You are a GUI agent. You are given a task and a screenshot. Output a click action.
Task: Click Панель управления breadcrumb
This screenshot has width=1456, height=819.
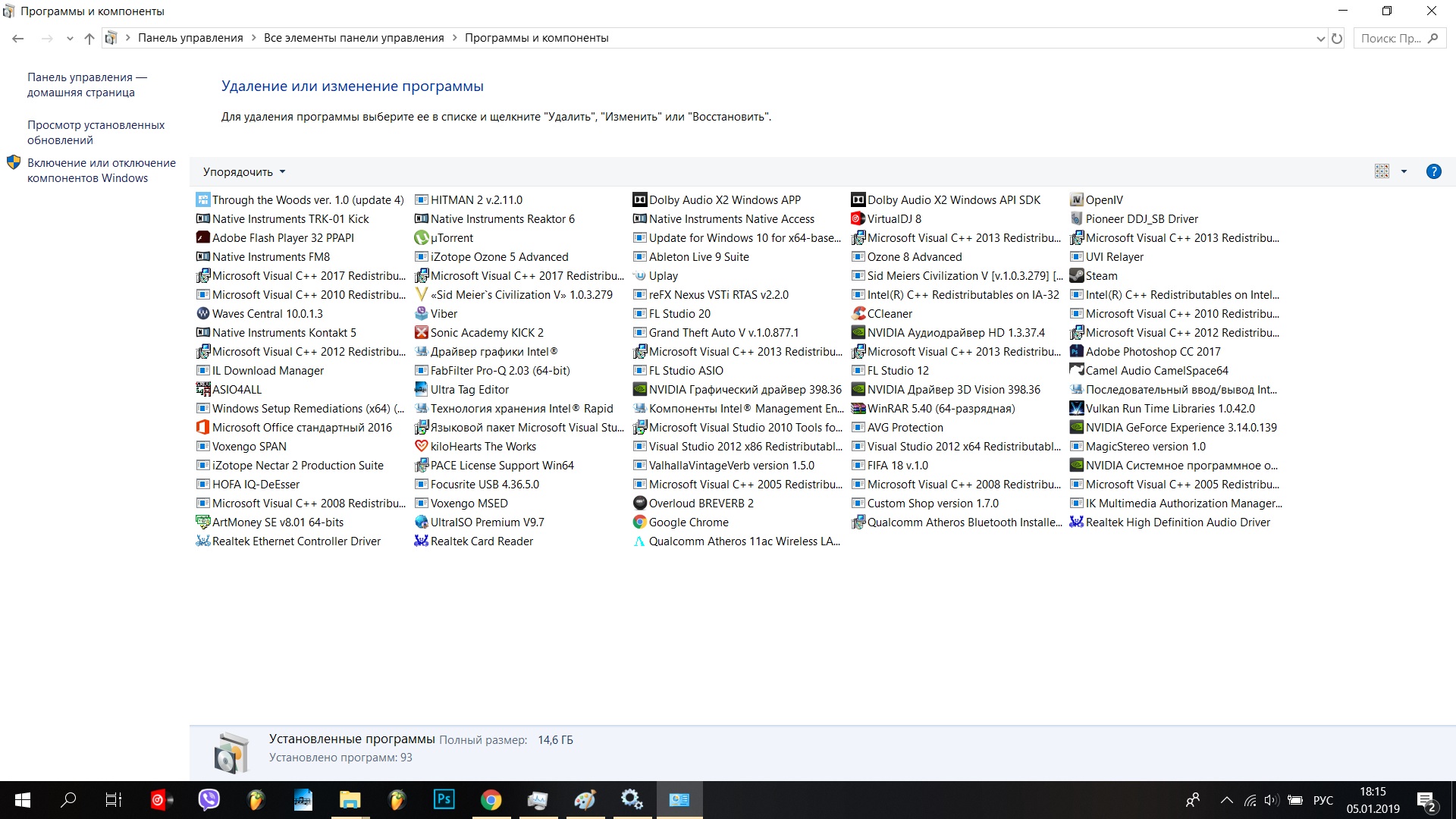click(x=190, y=39)
